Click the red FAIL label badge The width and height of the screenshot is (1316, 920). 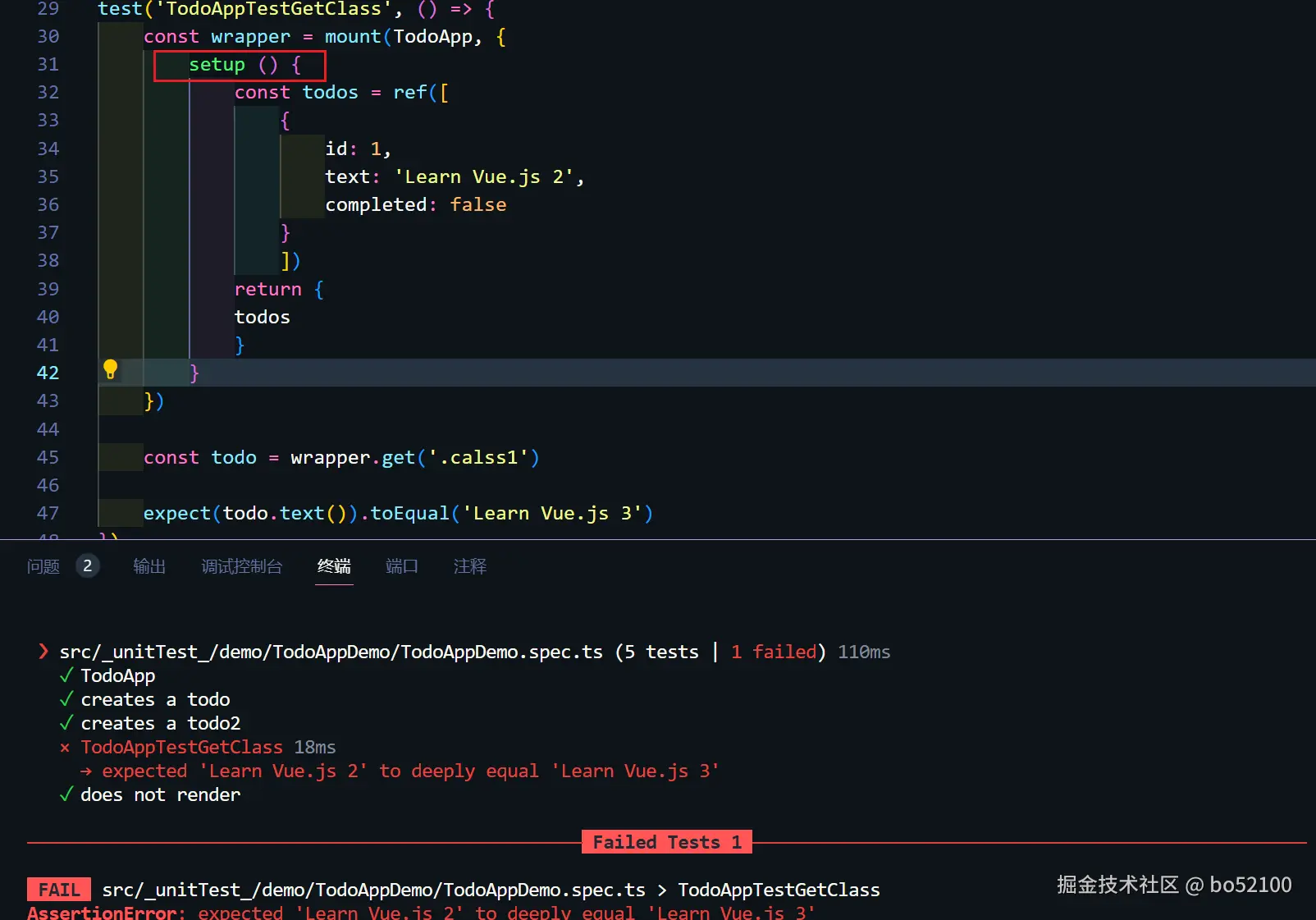[x=59, y=890]
